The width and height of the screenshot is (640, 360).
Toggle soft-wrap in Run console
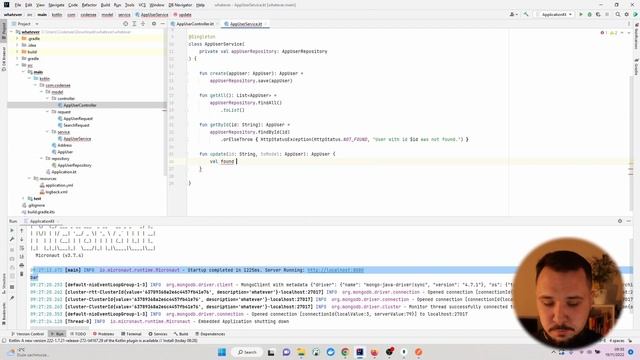[x=22, y=248]
